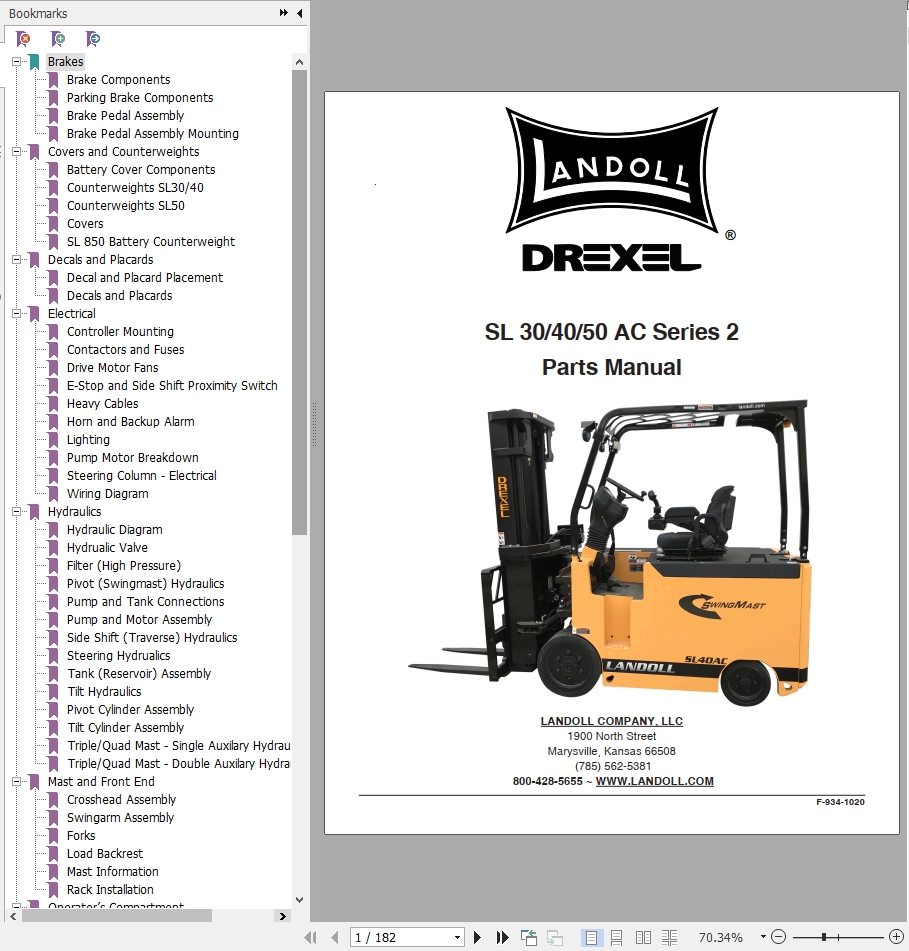The width and height of the screenshot is (909, 951).
Task: Click the double-arrow expand icon in Bookmarks header
Action: (x=283, y=13)
